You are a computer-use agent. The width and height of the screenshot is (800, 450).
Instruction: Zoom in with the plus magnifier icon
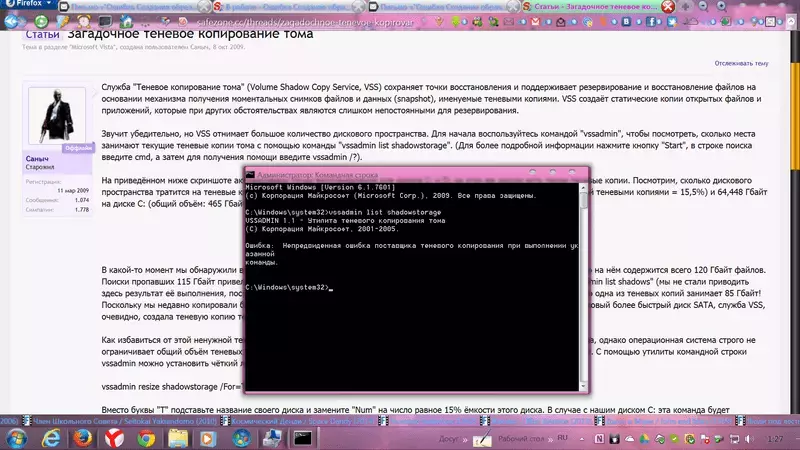[x=721, y=6]
